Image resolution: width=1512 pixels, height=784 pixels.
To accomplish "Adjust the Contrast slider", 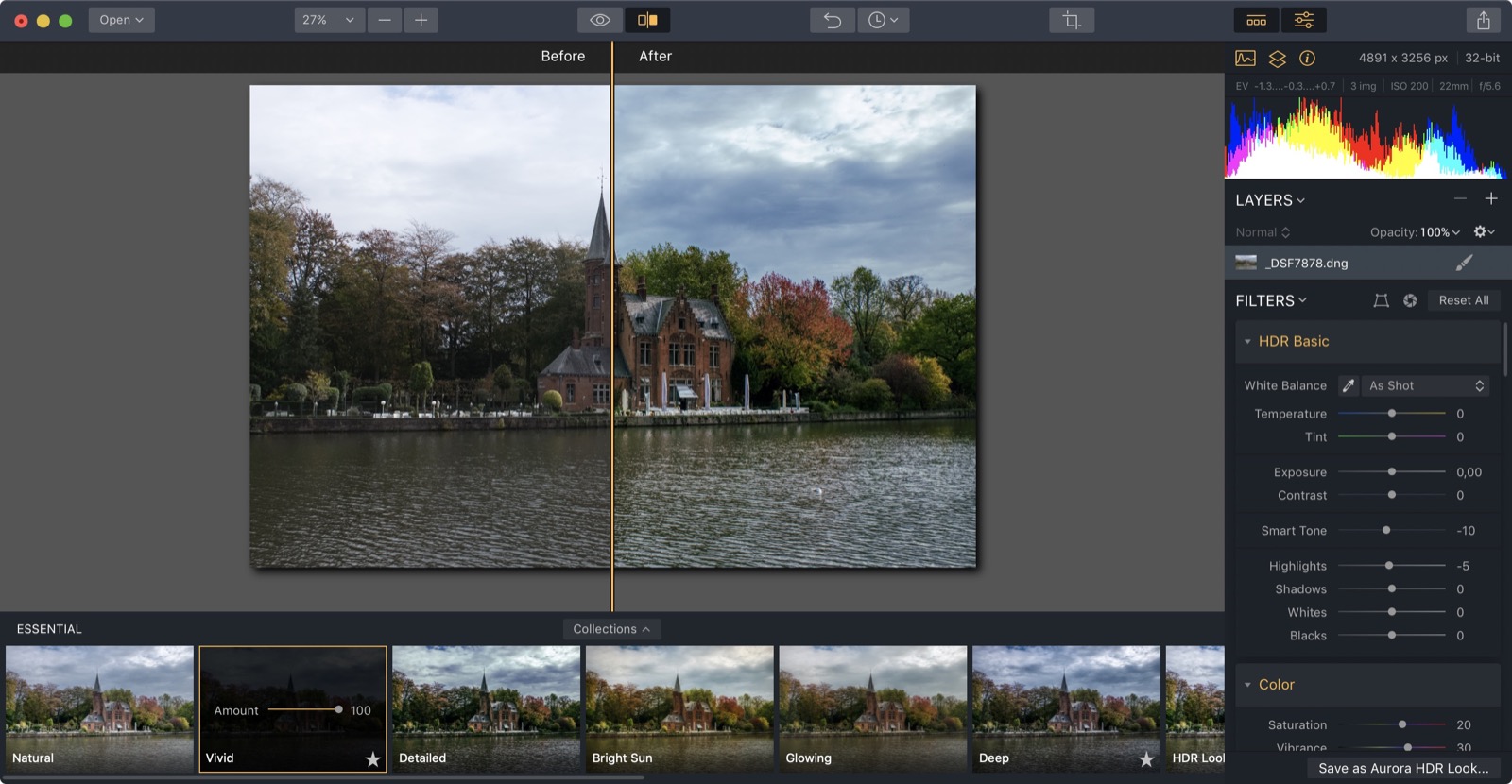I will [1392, 495].
